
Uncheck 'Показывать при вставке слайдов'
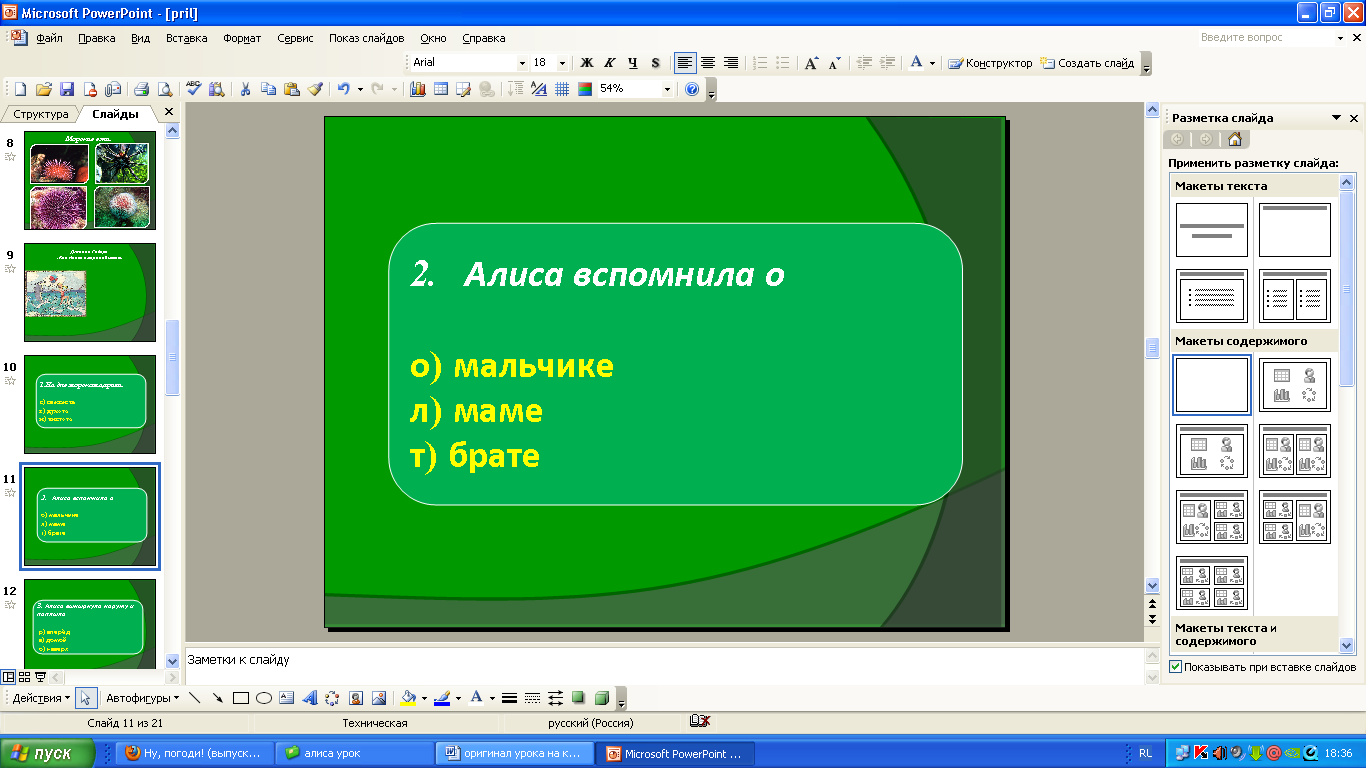coord(1175,667)
